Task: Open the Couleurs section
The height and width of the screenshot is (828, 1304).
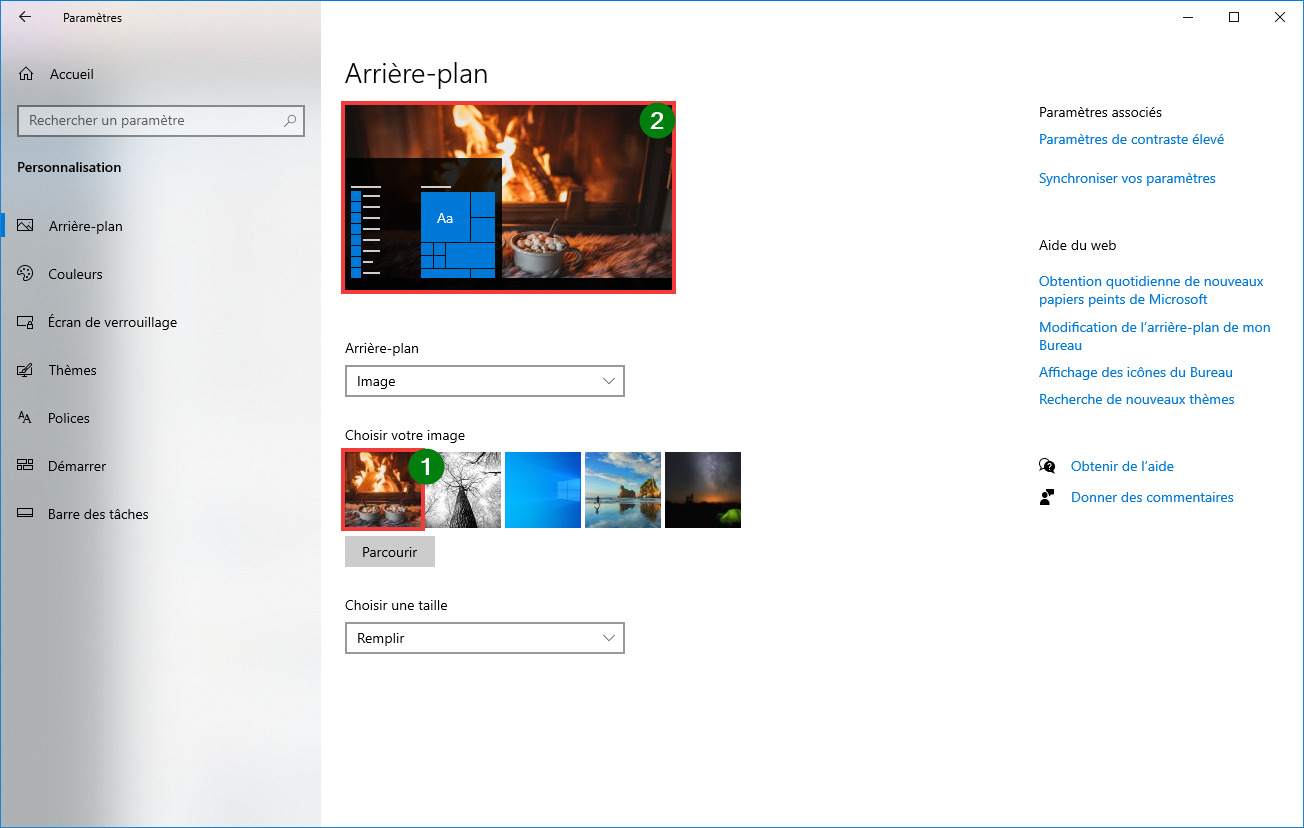Action: (x=160, y=274)
